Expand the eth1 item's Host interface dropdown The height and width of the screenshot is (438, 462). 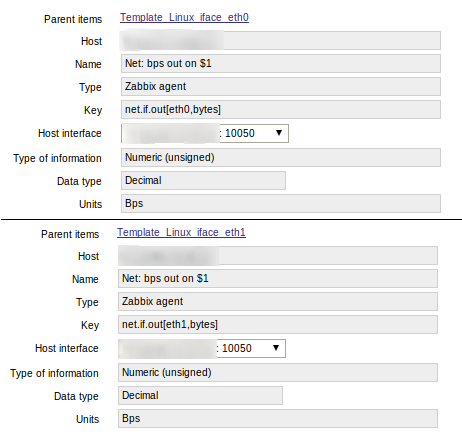(x=202, y=348)
